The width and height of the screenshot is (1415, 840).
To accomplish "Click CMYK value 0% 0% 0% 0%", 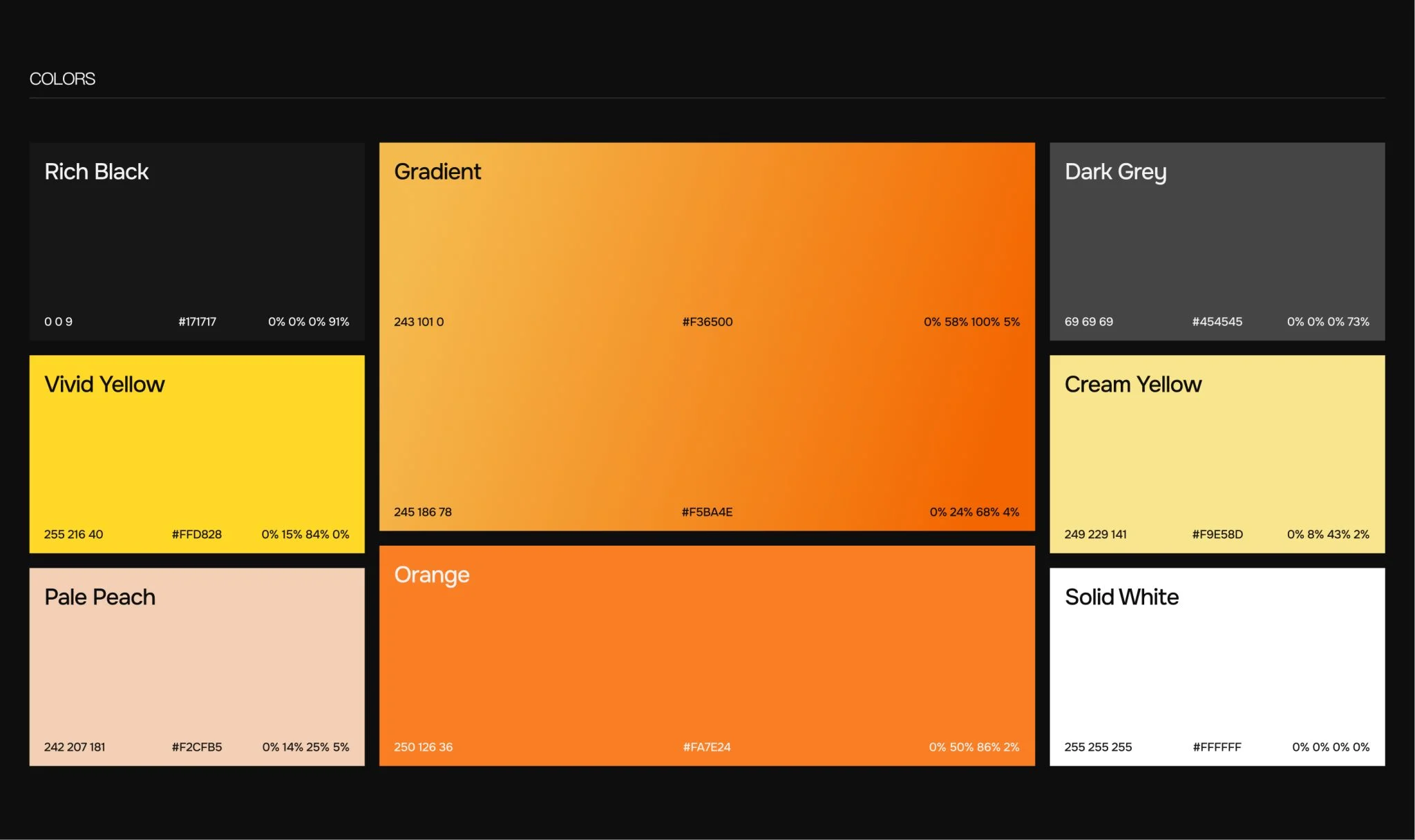I will [1331, 747].
